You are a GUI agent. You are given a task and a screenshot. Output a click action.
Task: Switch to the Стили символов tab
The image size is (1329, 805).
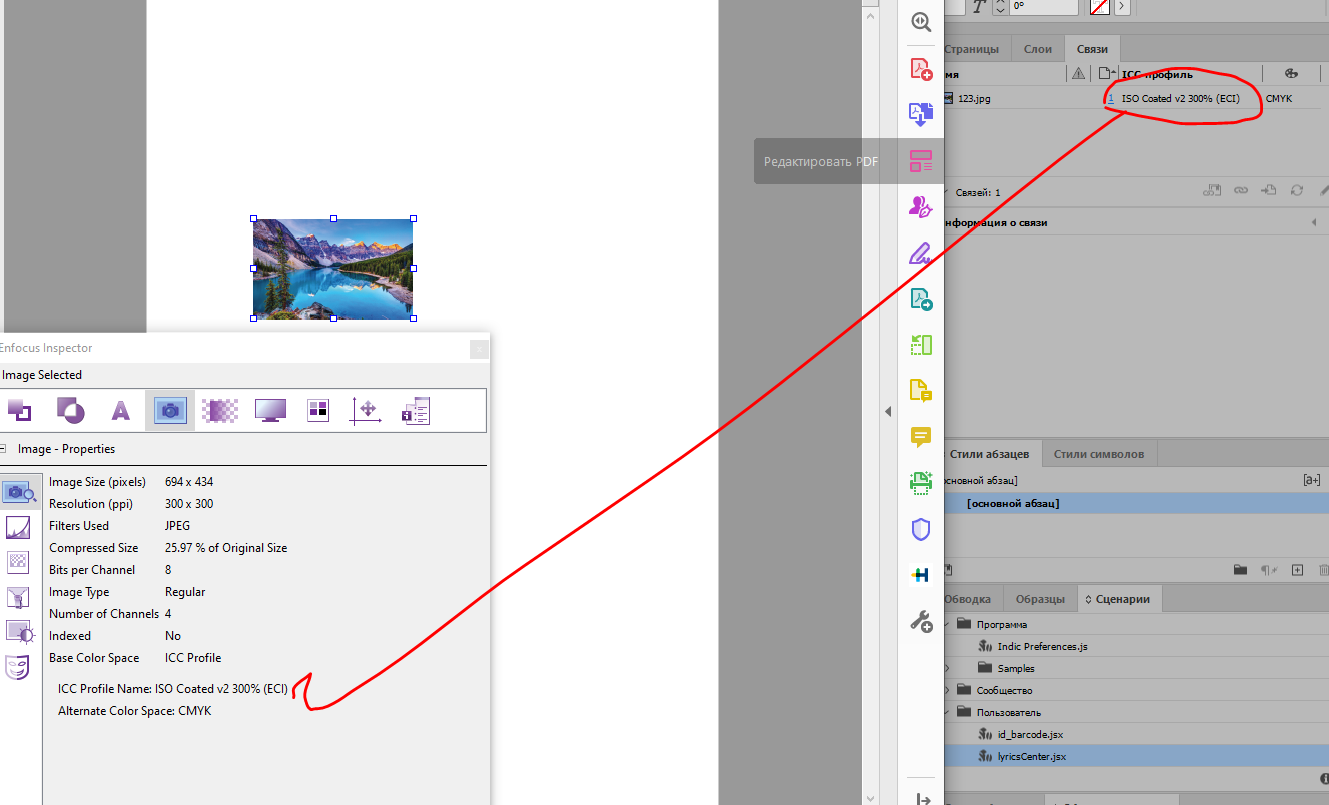(x=1099, y=454)
